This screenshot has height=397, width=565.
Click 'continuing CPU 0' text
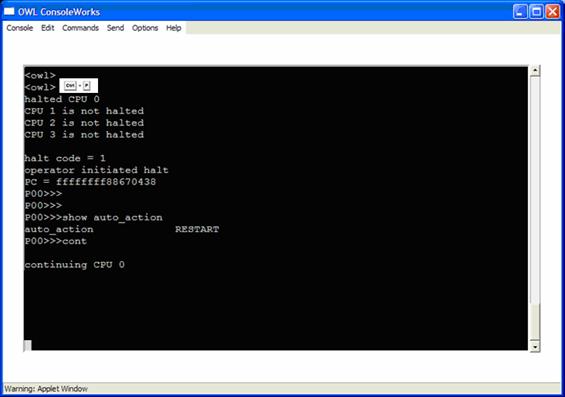pos(75,265)
